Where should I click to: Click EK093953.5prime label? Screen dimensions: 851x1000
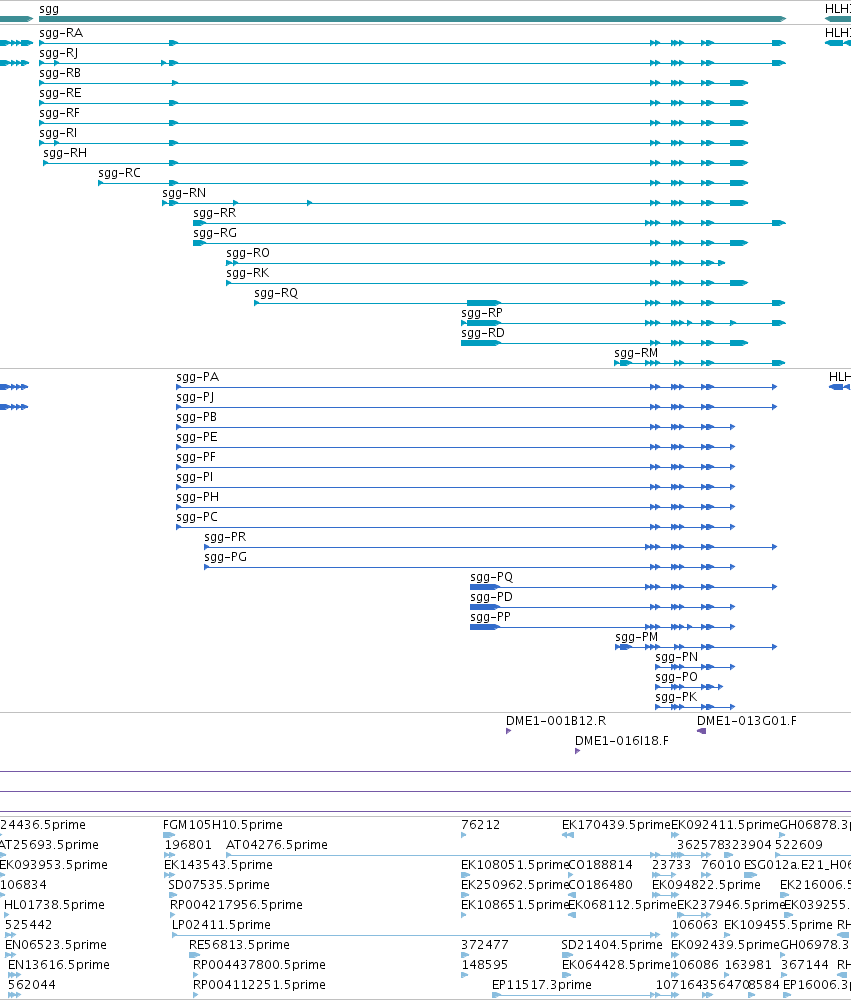pos(54,865)
